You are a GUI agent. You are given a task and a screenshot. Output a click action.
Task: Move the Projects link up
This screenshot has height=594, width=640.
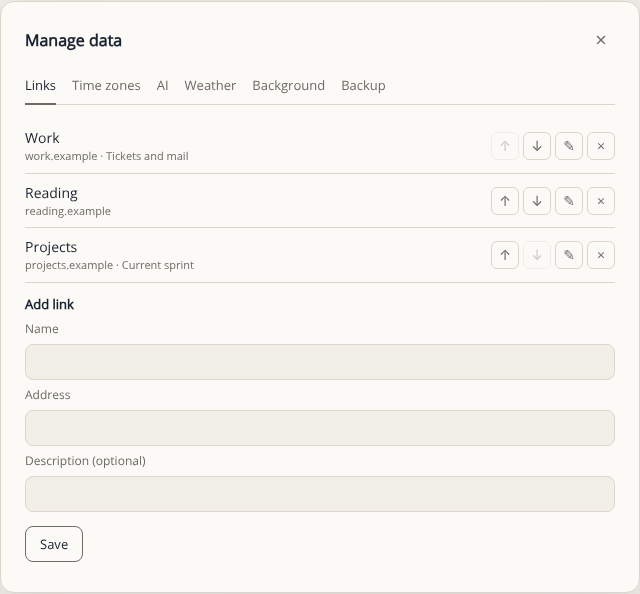(x=505, y=255)
